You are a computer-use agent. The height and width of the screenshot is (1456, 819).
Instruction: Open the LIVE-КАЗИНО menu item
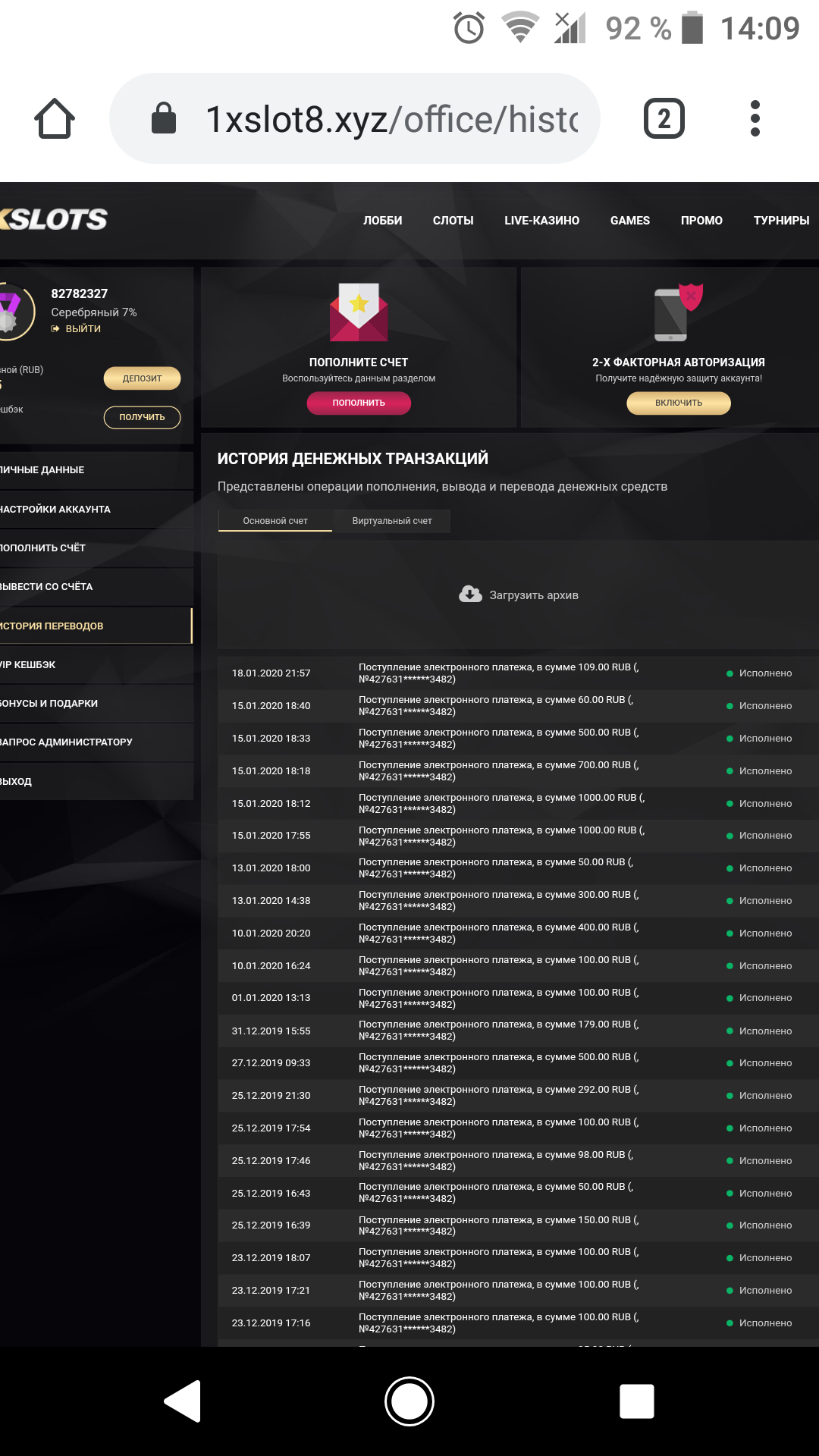[x=541, y=221]
